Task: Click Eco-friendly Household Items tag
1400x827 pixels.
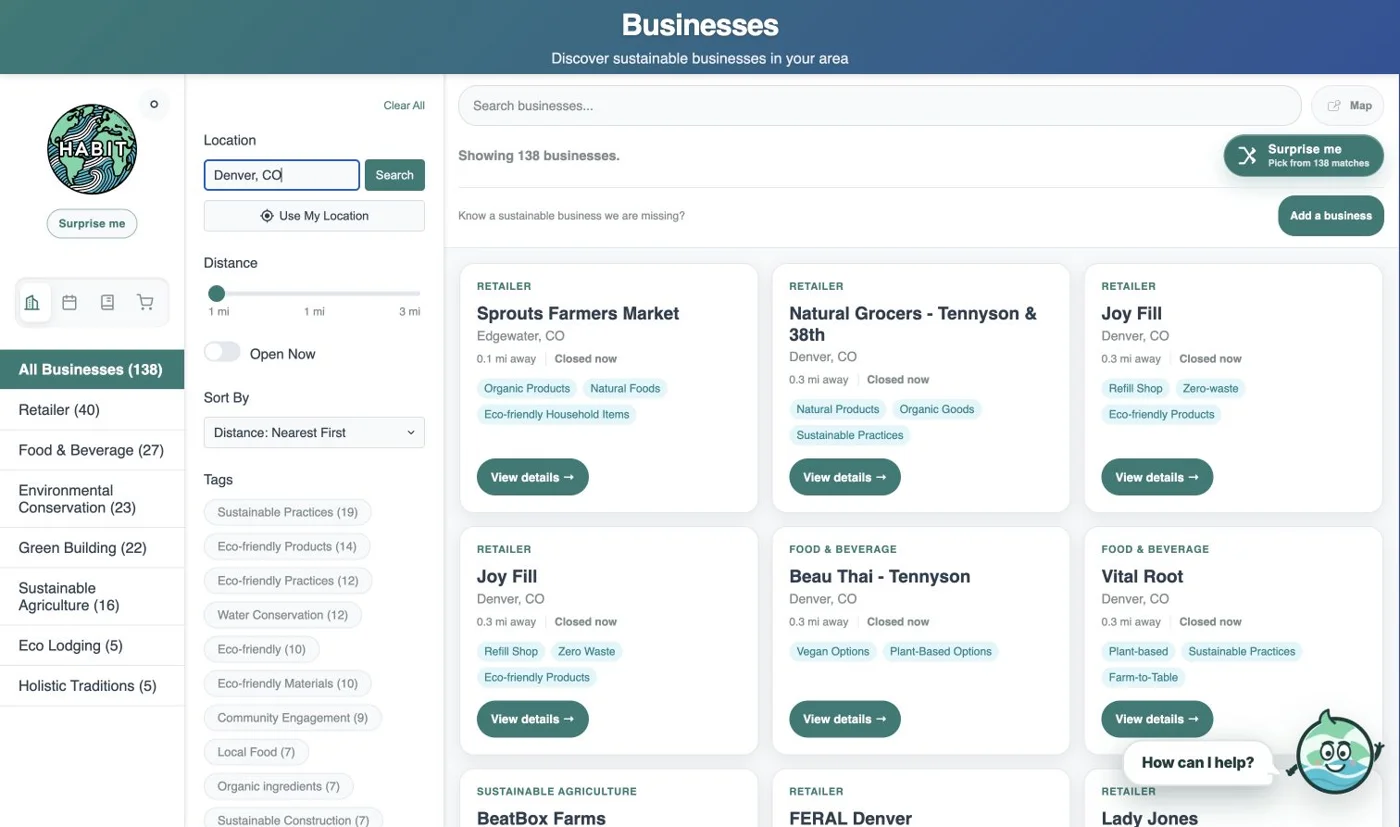Action: [x=556, y=414]
